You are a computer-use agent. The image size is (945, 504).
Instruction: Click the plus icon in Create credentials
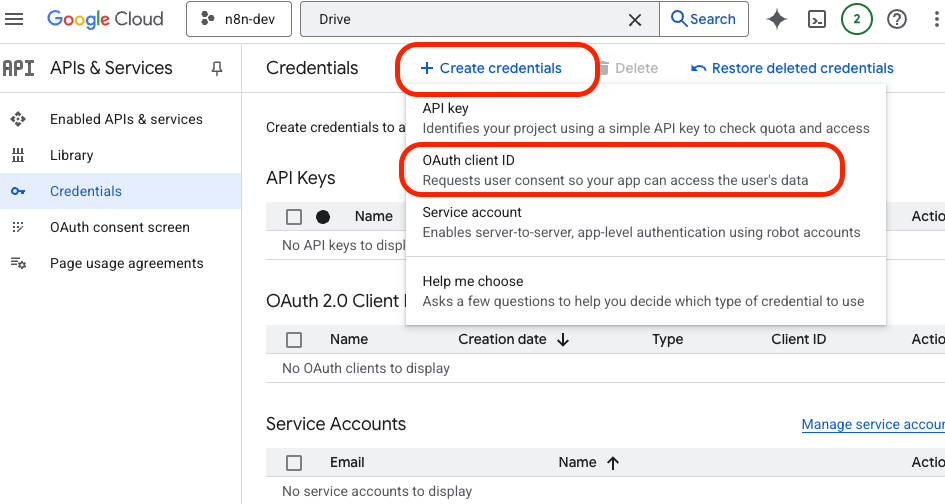click(427, 68)
